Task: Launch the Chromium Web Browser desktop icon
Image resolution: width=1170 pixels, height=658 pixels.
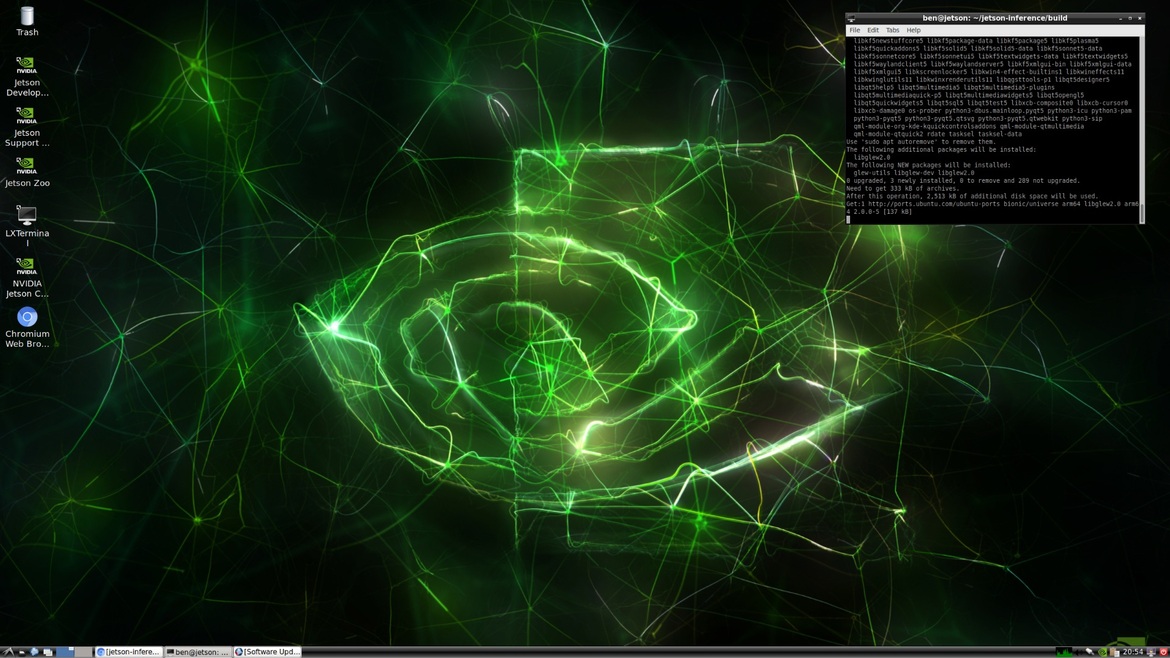Action: [x=27, y=327]
